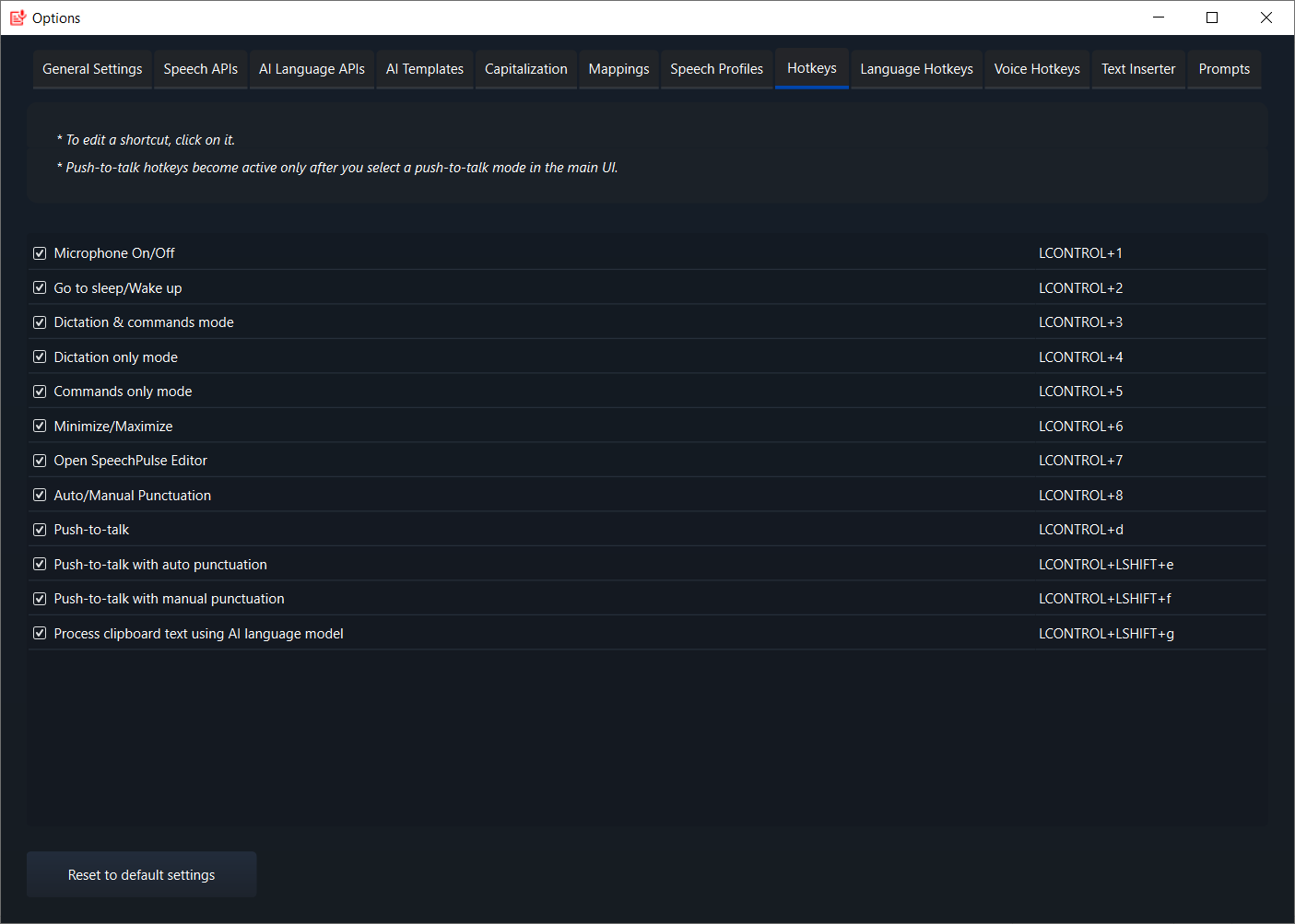Toggle Process clipboard text using AI checkbox
Viewport: 1295px width, 924px height.
click(40, 633)
